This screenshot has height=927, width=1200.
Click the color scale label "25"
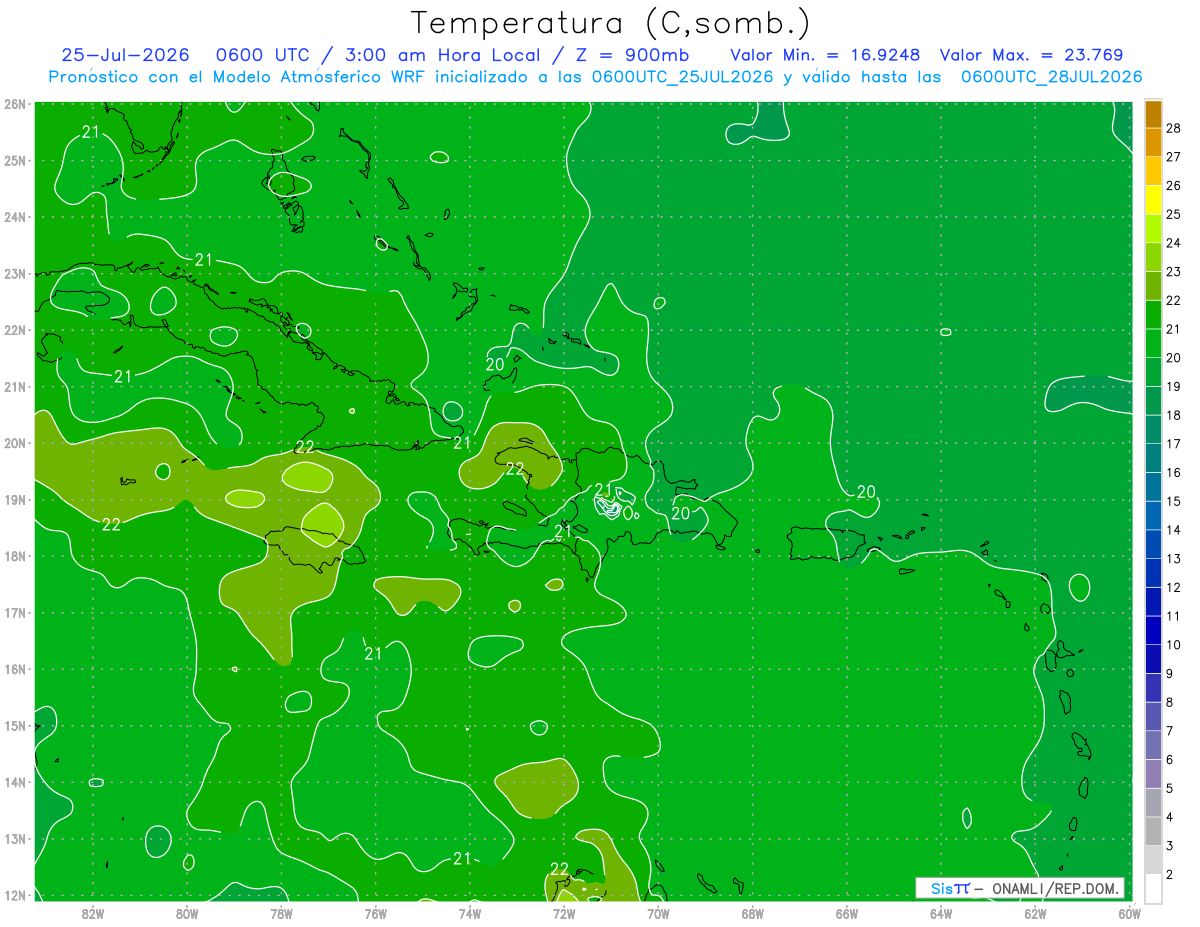[x=1174, y=214]
